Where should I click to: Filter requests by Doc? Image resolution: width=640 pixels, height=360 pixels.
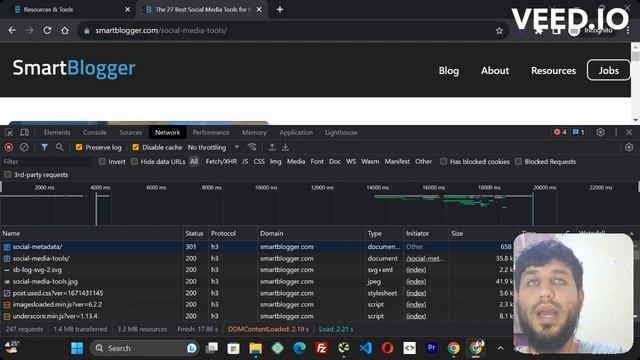pyautogui.click(x=335, y=162)
